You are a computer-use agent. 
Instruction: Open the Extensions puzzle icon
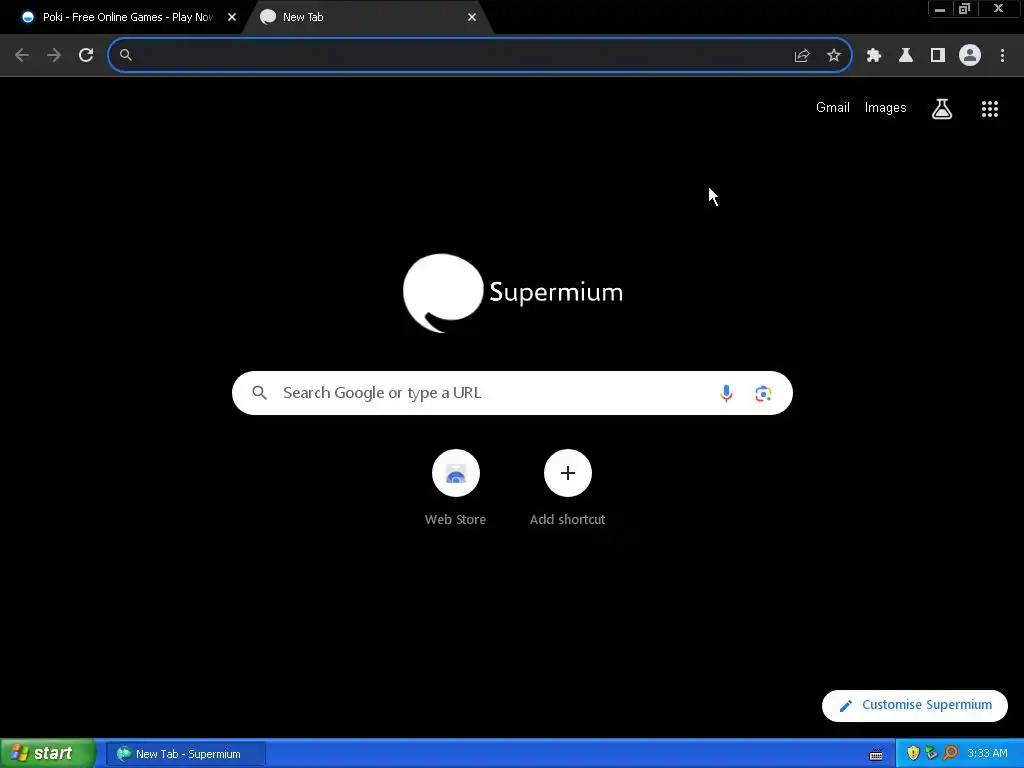coord(874,56)
